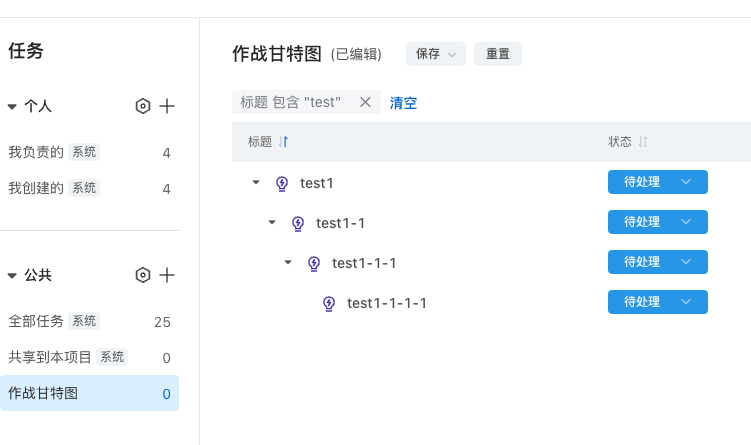Add new personal view with plus icon

(x=167, y=106)
